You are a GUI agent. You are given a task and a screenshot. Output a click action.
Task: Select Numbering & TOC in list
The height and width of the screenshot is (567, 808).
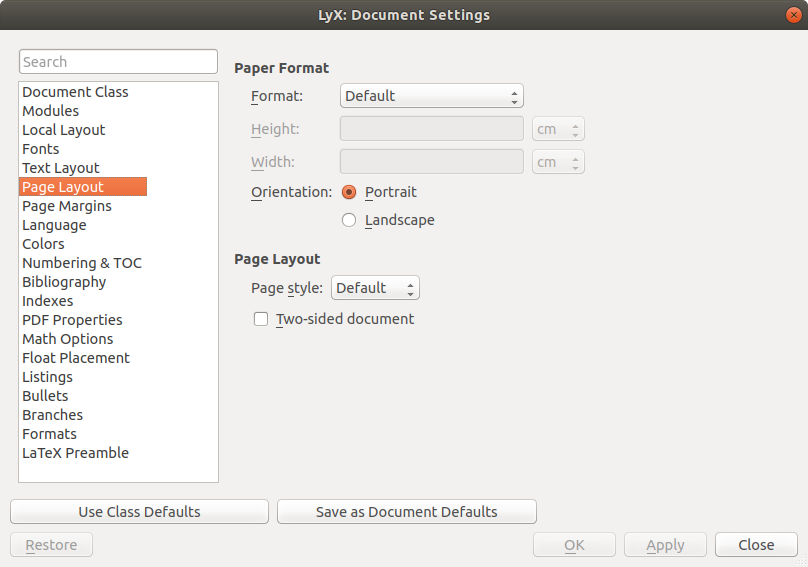tap(82, 263)
